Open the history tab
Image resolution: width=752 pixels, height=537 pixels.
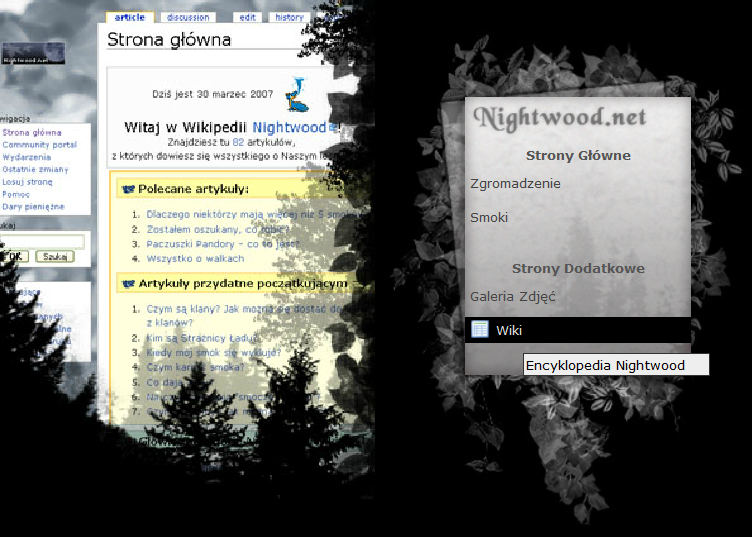click(x=289, y=17)
